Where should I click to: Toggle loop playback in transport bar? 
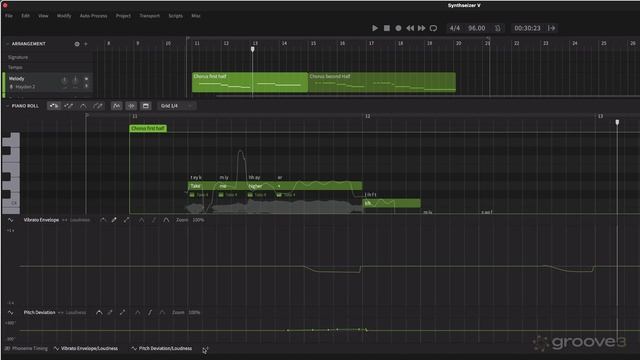[433, 28]
